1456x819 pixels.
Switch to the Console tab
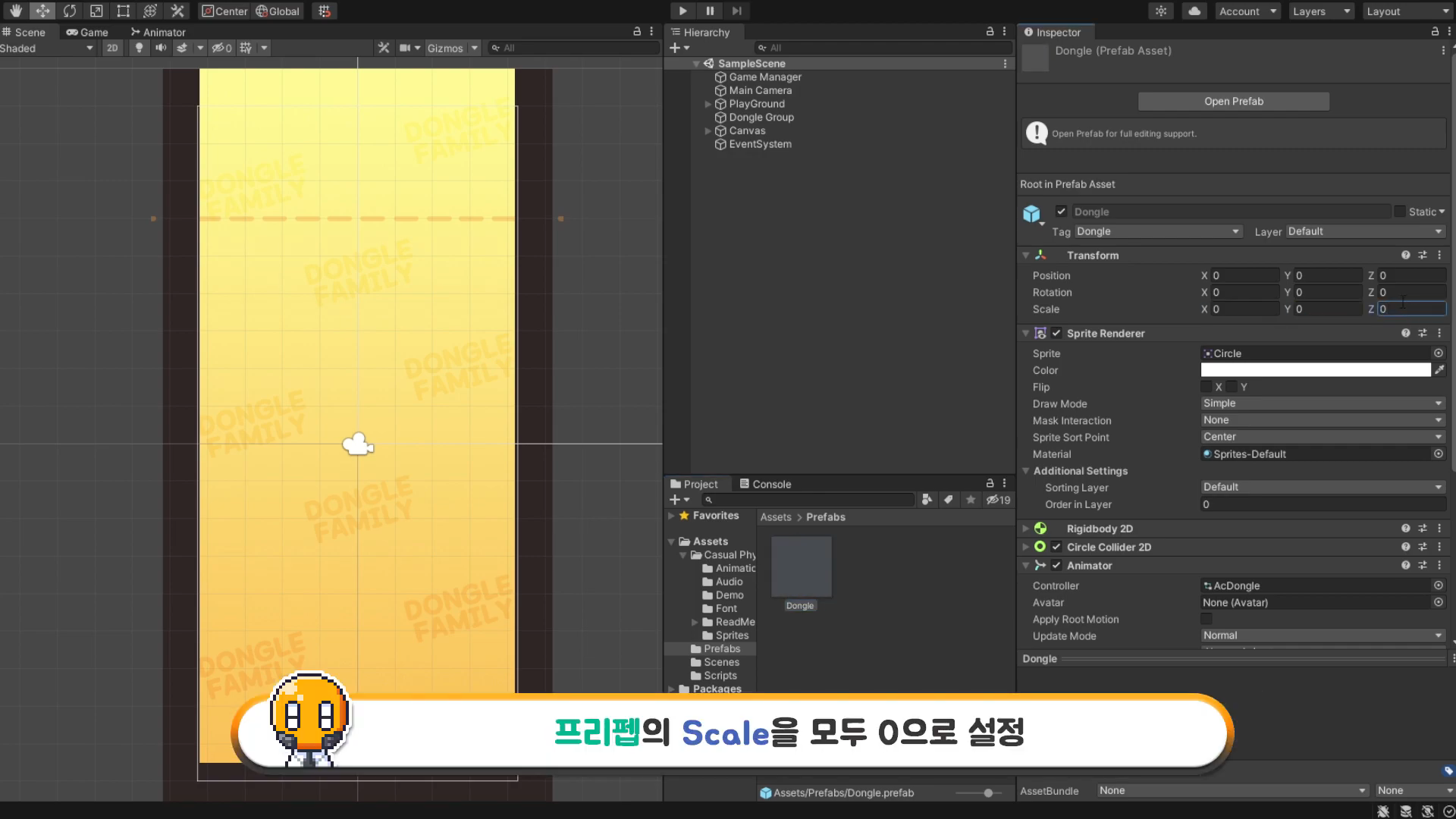click(x=765, y=484)
